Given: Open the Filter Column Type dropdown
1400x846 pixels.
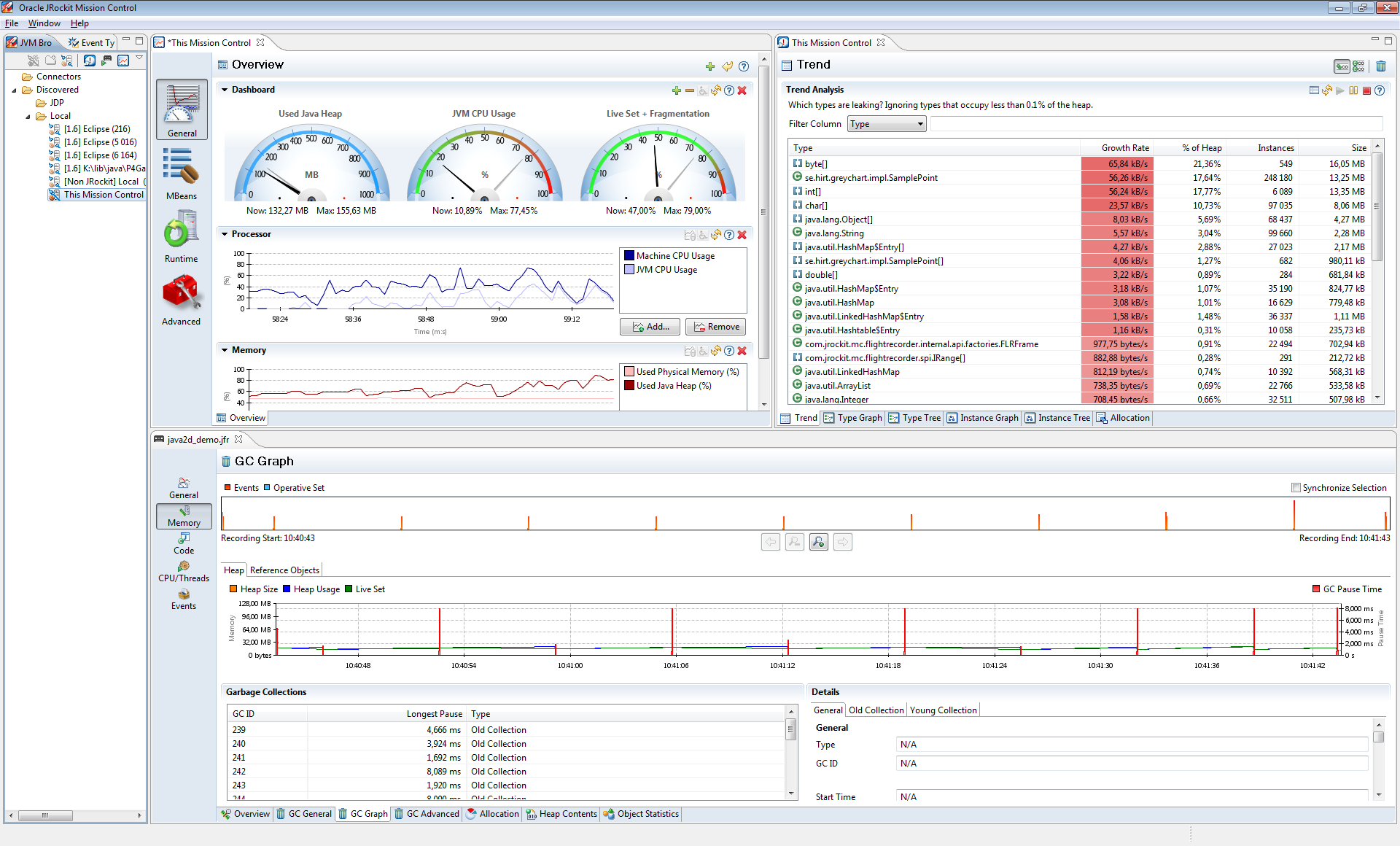Looking at the screenshot, I should click(x=887, y=124).
